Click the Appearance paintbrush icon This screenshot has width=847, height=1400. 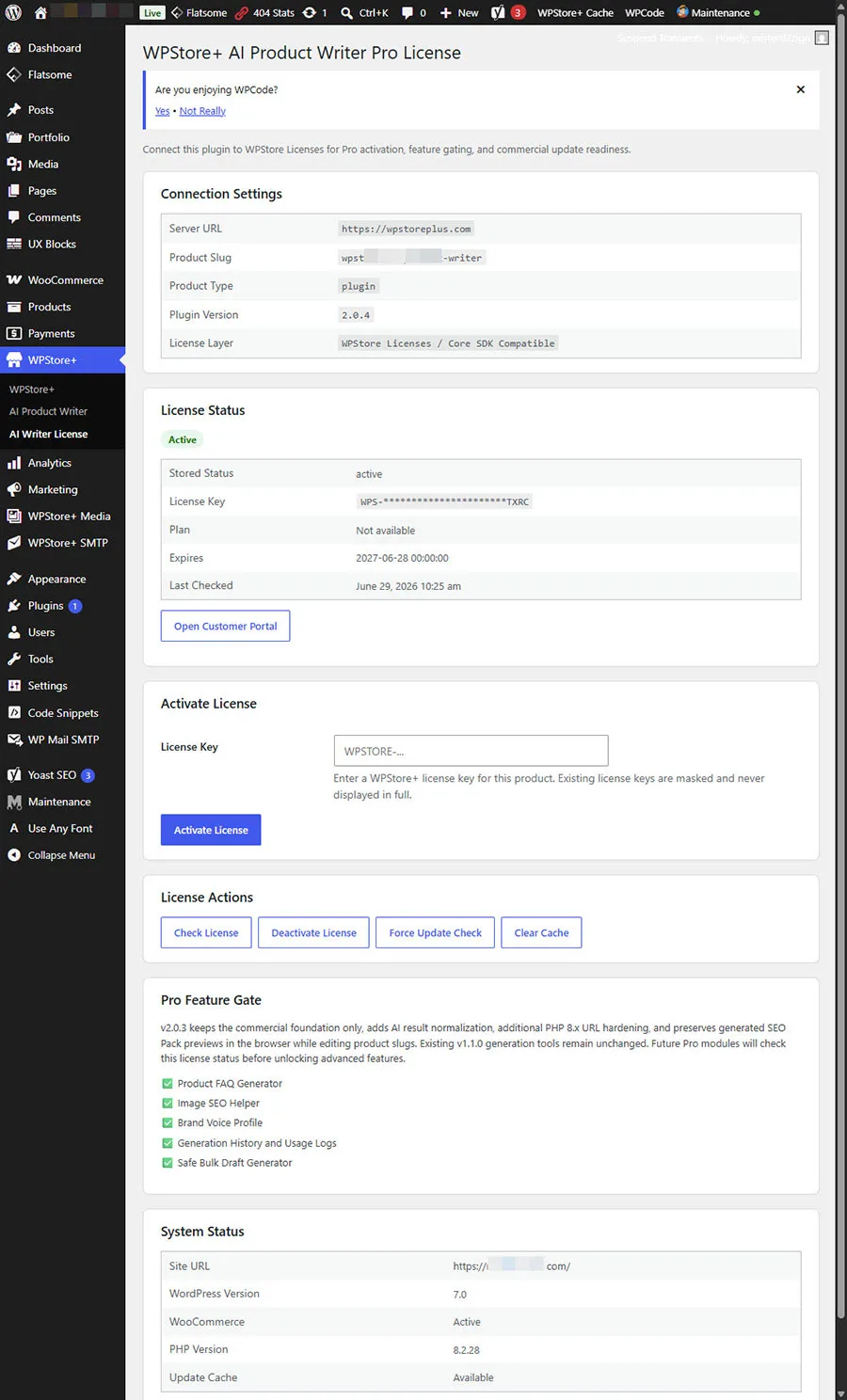click(x=14, y=579)
